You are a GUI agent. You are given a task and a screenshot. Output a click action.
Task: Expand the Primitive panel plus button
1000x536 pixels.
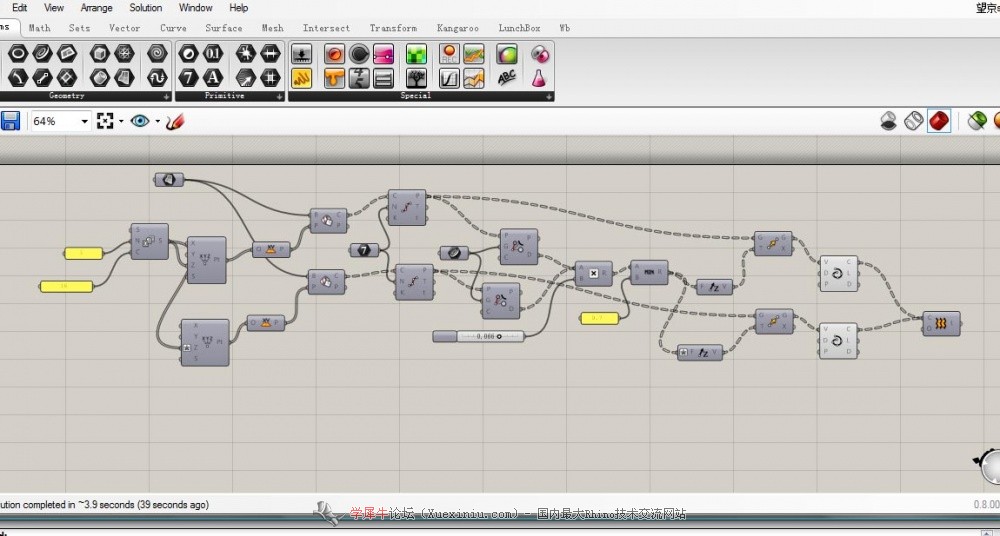coord(279,96)
